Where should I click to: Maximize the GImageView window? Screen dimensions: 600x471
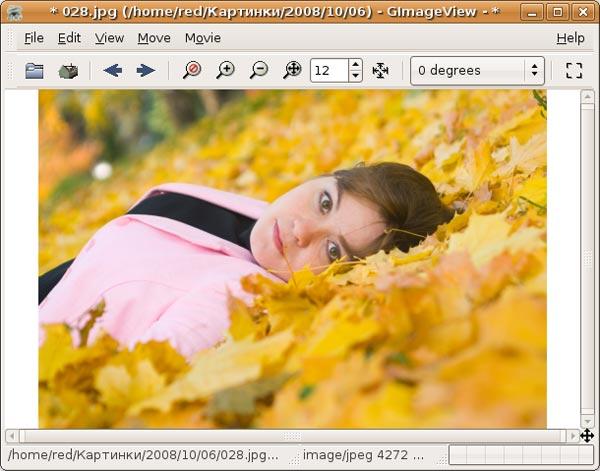click(x=558, y=13)
